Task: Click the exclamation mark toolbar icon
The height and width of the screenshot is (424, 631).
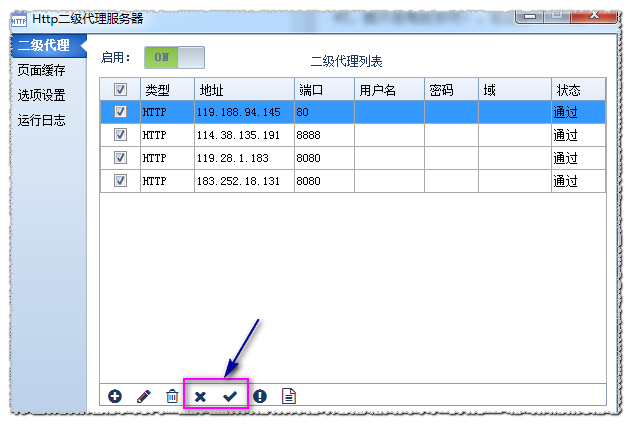Action: pos(260,396)
